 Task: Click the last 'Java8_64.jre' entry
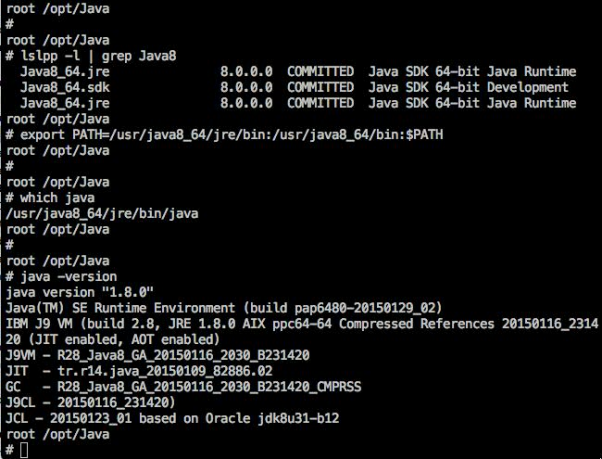pos(65,103)
